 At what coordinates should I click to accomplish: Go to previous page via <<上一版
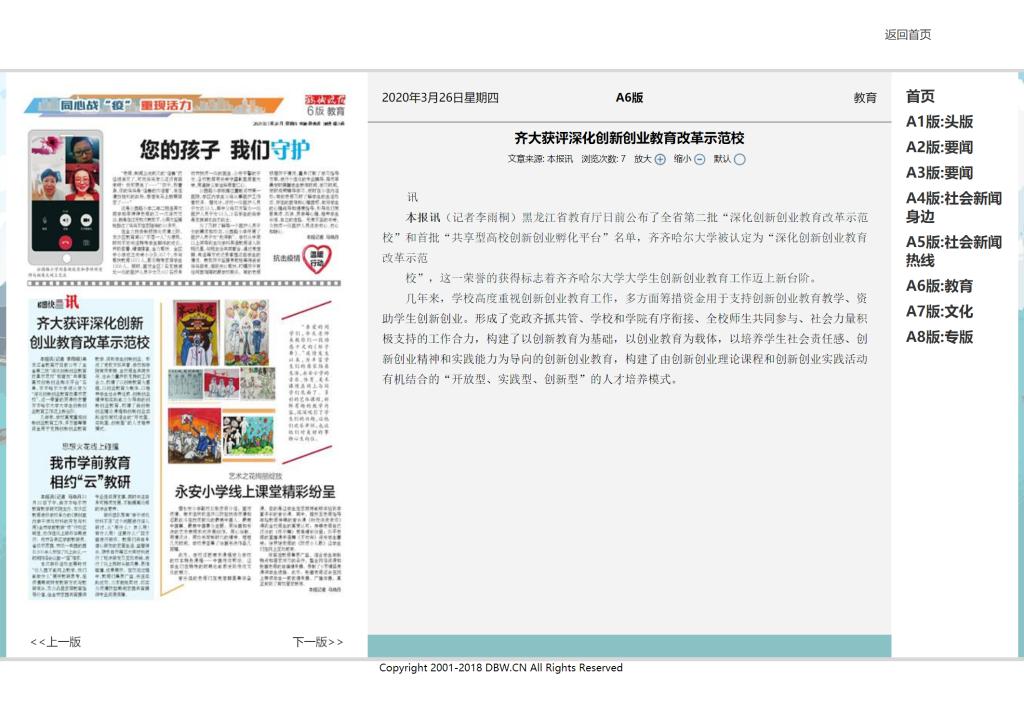(x=55, y=642)
